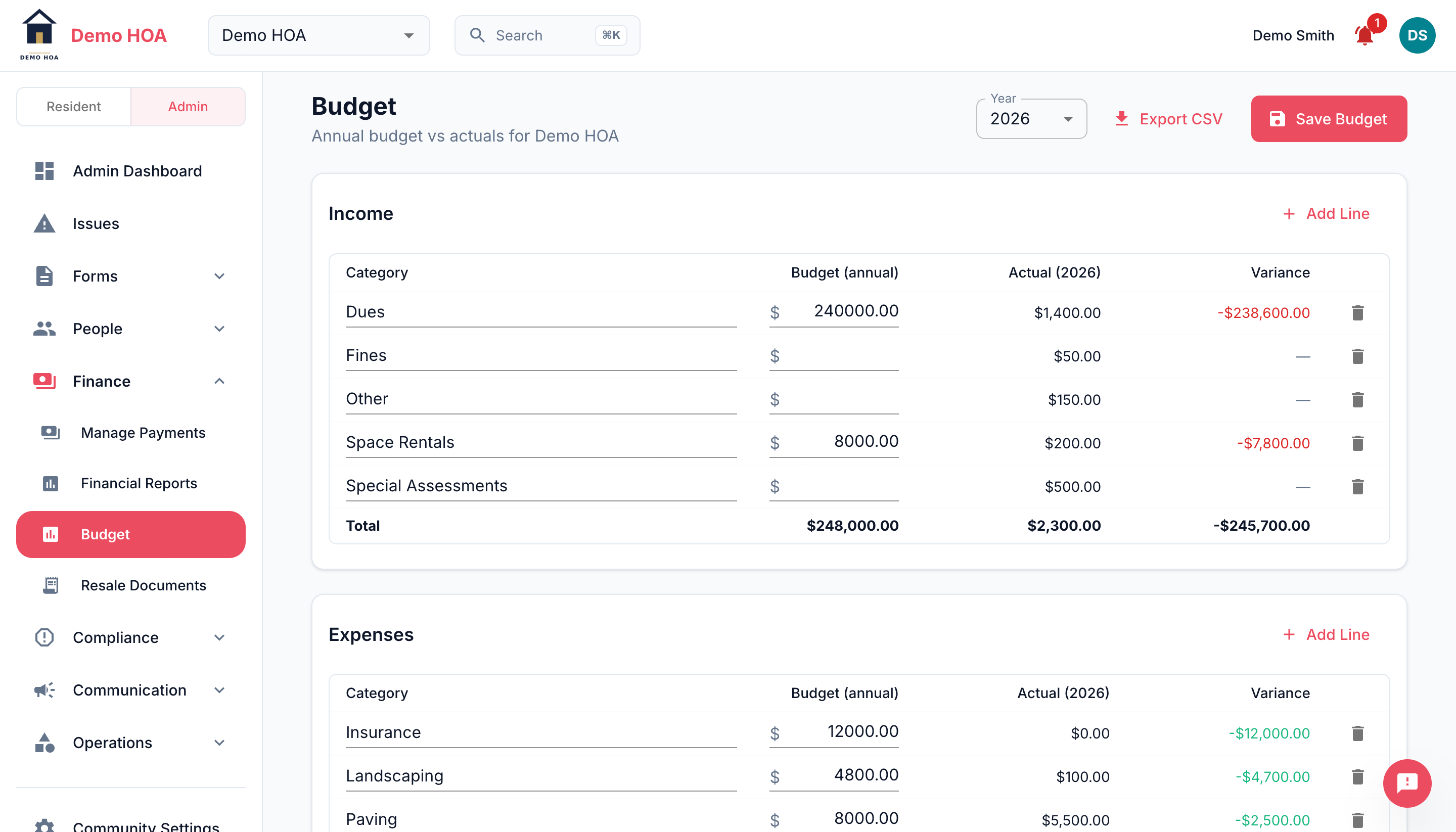
Task: Click the Demo Smith user name
Action: pyautogui.click(x=1293, y=36)
